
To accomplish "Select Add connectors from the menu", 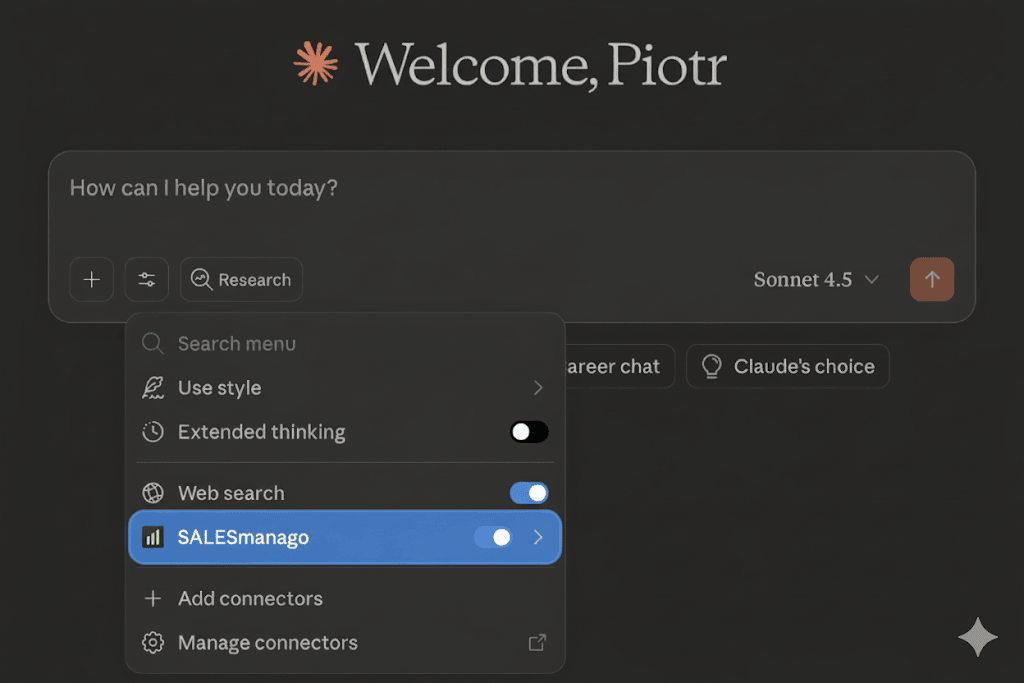I will (x=250, y=599).
